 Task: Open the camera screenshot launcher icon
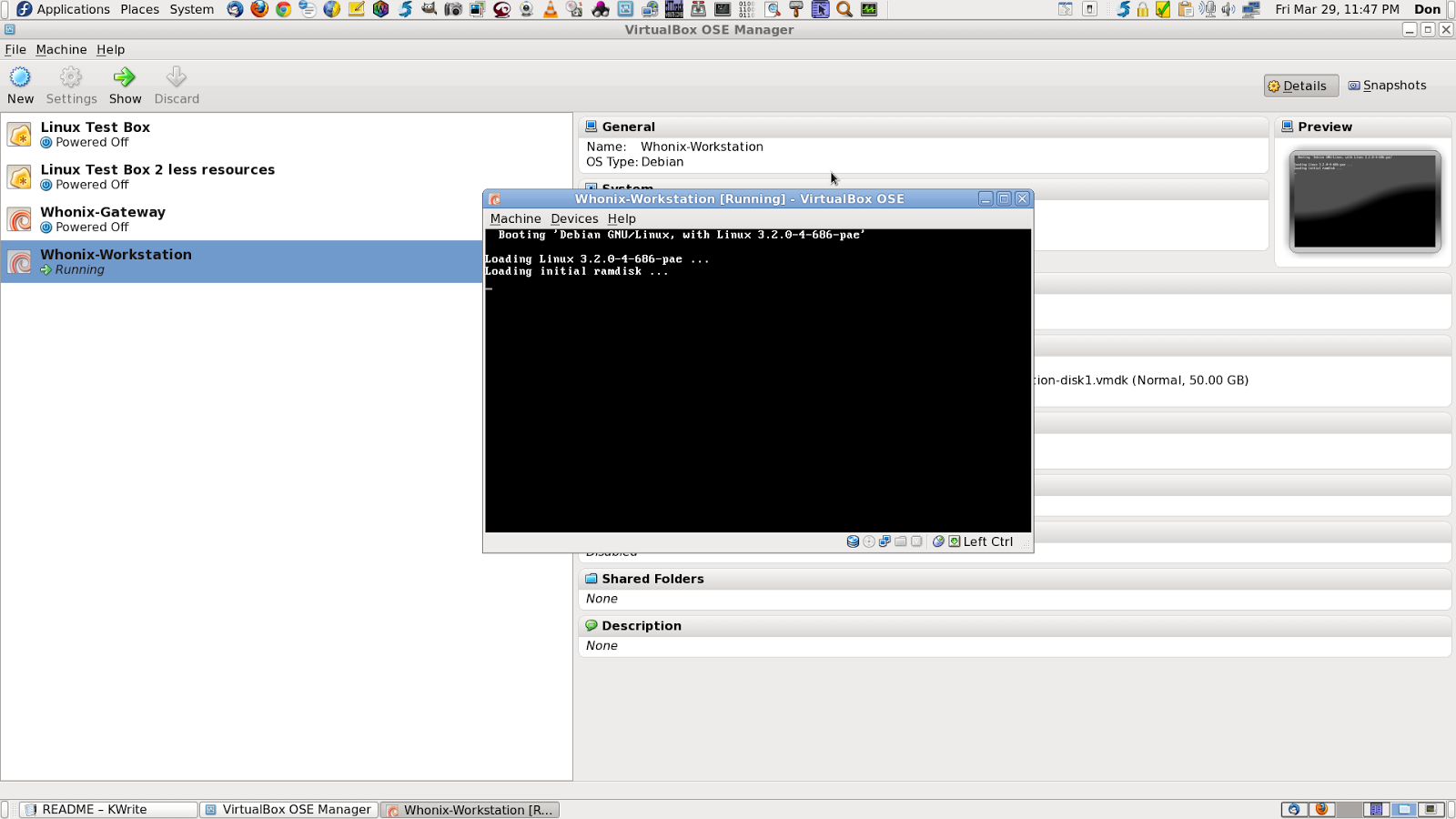point(453,9)
